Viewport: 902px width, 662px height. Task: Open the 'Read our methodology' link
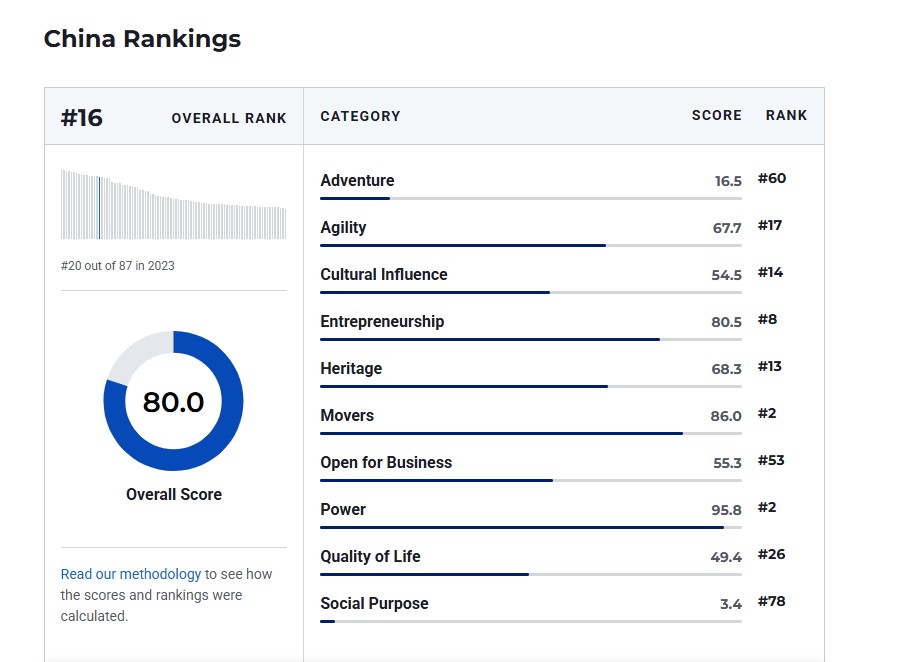pyautogui.click(x=131, y=574)
